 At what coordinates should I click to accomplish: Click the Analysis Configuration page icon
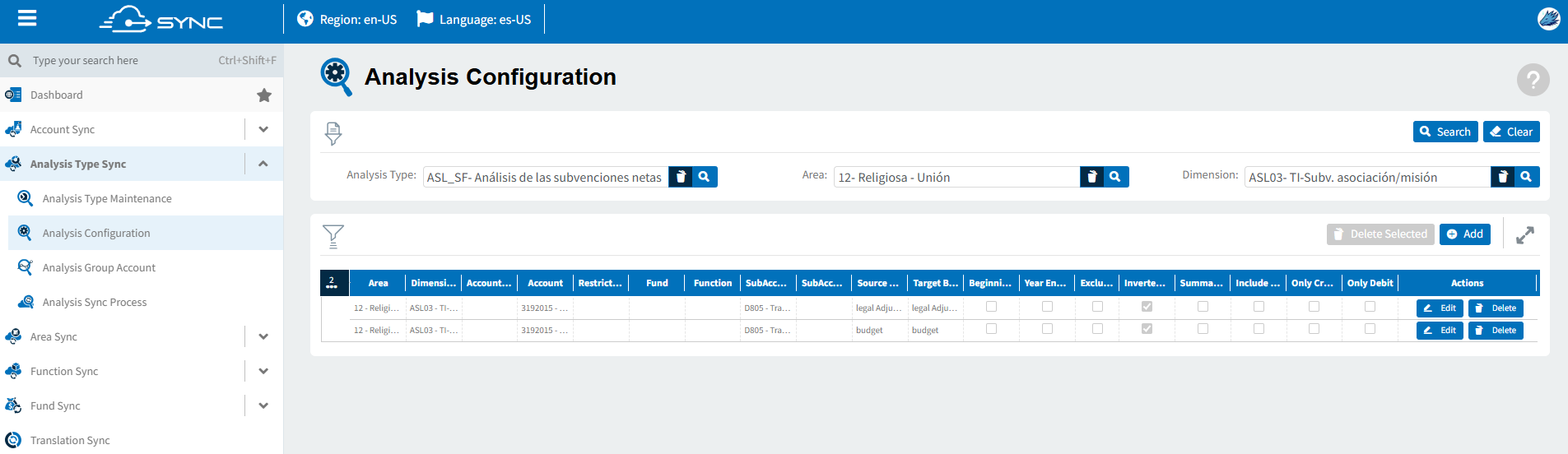336,76
